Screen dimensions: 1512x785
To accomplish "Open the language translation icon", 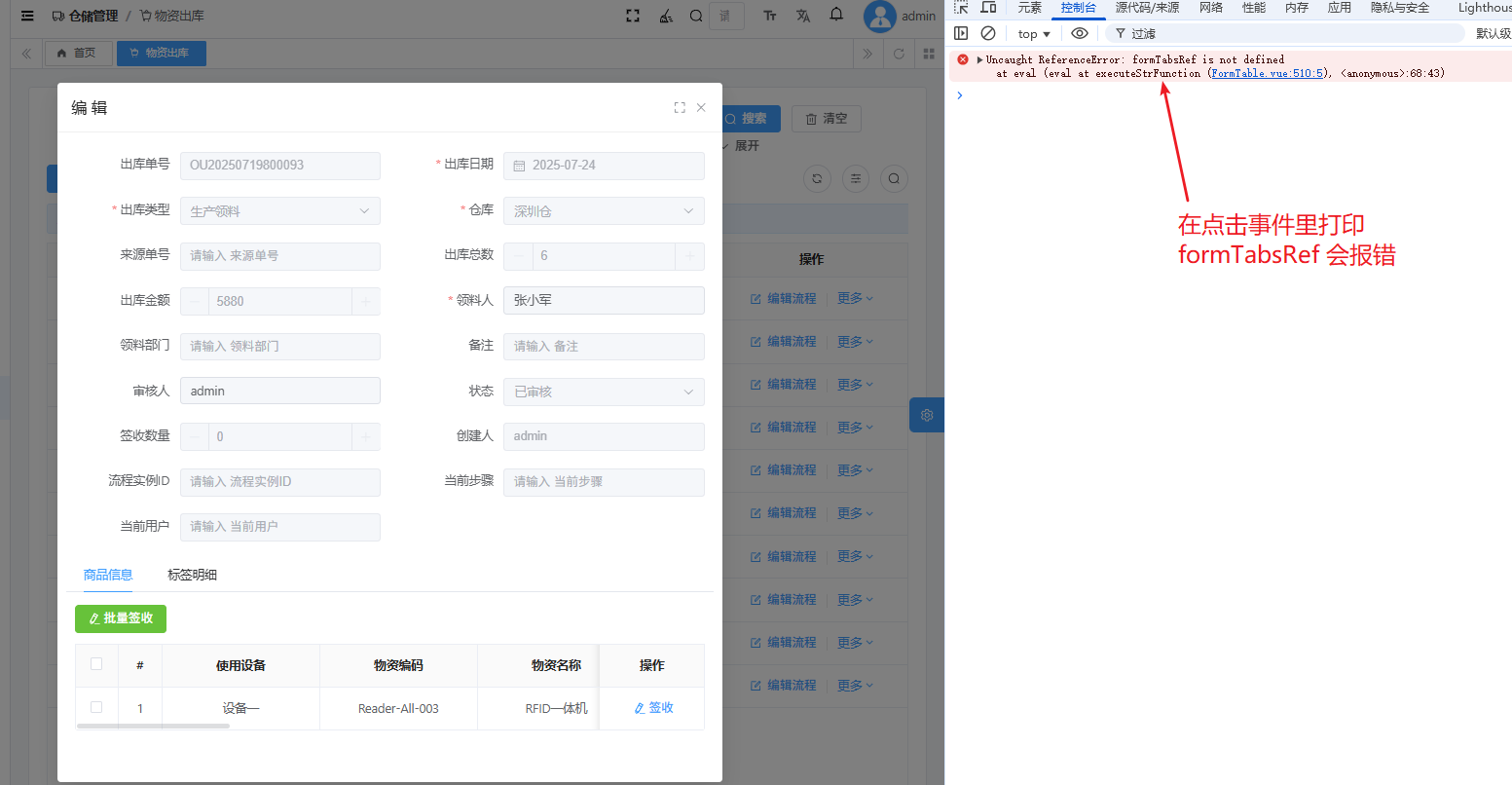I will 803,16.
